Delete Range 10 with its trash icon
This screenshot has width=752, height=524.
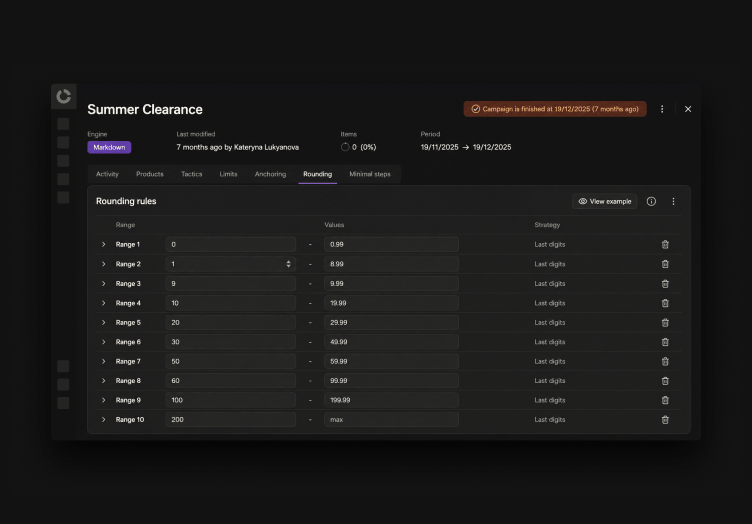(665, 419)
